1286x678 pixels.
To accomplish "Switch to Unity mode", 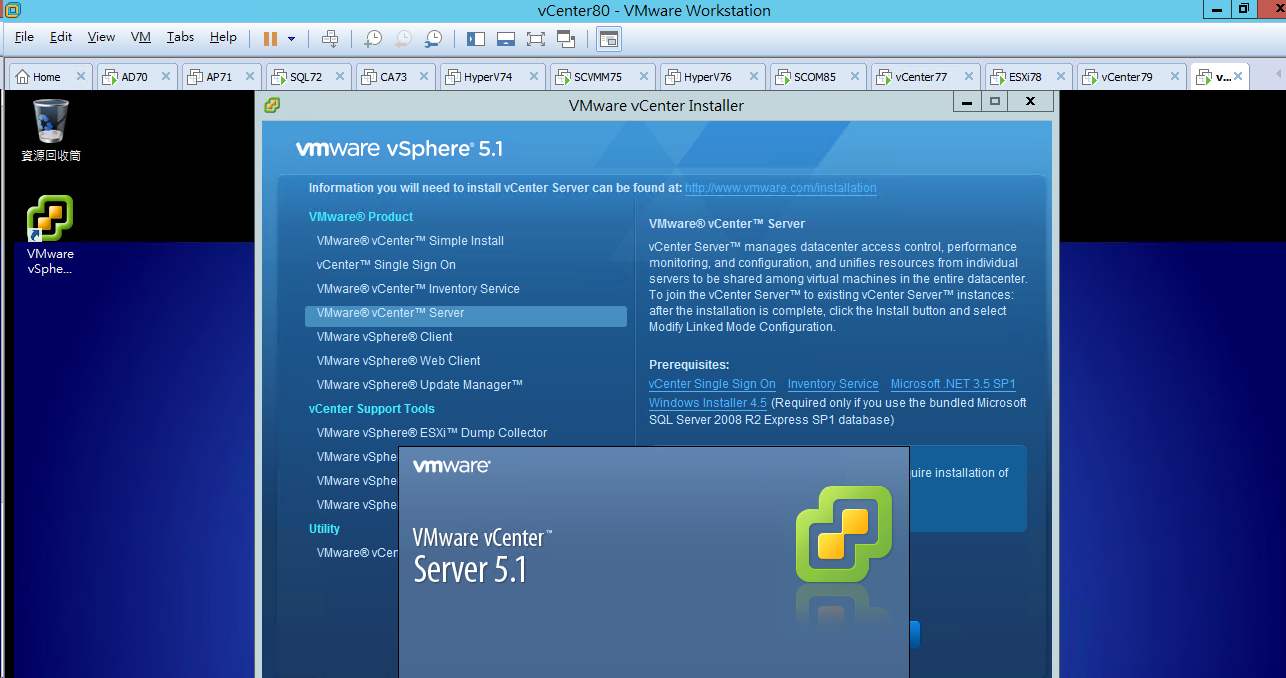I will [566, 38].
